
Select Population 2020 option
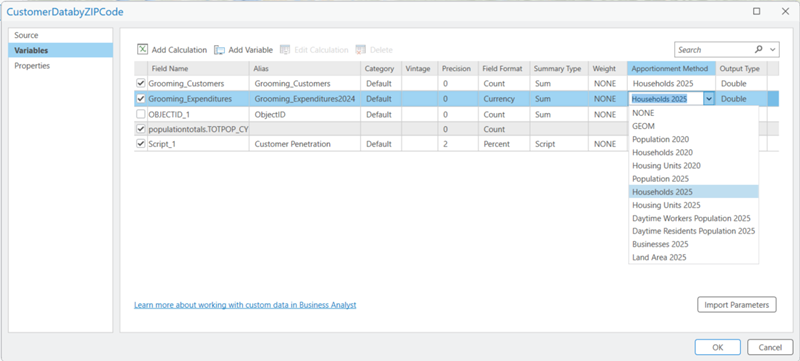(x=693, y=139)
